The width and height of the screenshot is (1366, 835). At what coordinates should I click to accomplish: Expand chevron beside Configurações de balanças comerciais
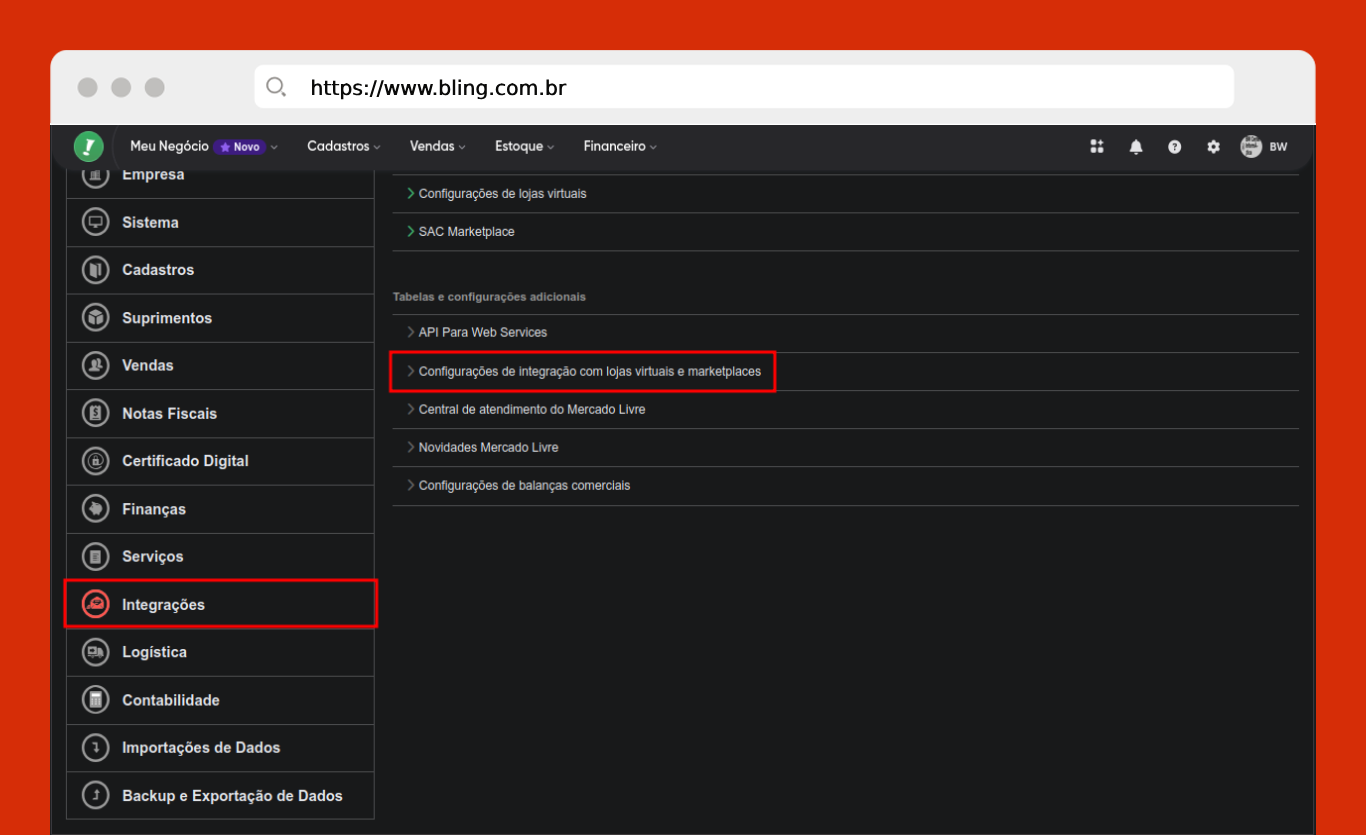410,485
